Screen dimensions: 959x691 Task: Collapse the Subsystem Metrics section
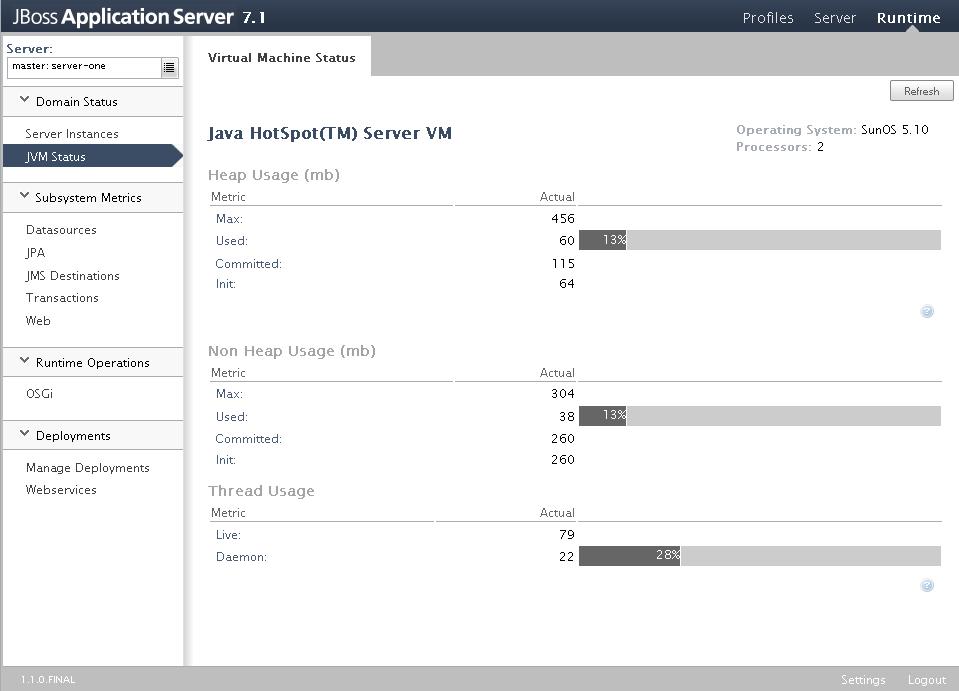coord(24,196)
